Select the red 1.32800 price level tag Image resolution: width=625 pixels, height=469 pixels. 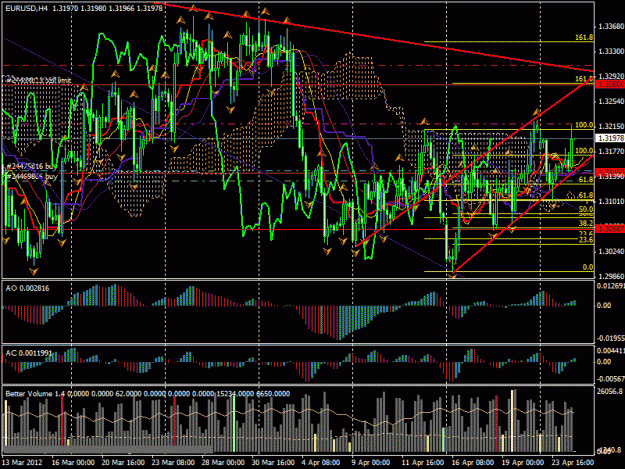point(610,84)
